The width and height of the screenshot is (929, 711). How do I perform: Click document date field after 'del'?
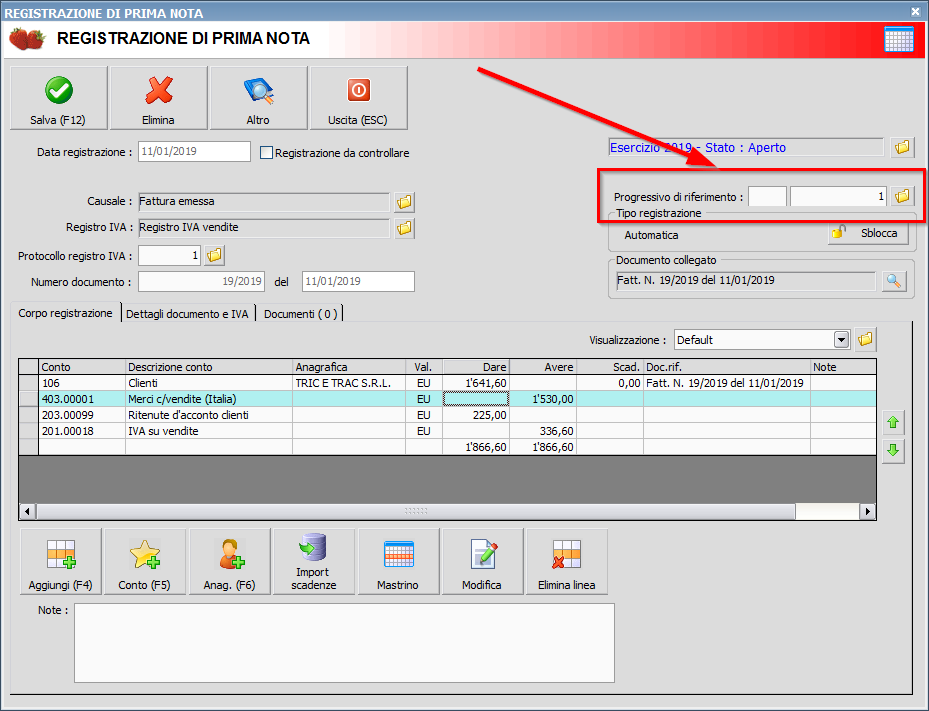pos(358,281)
